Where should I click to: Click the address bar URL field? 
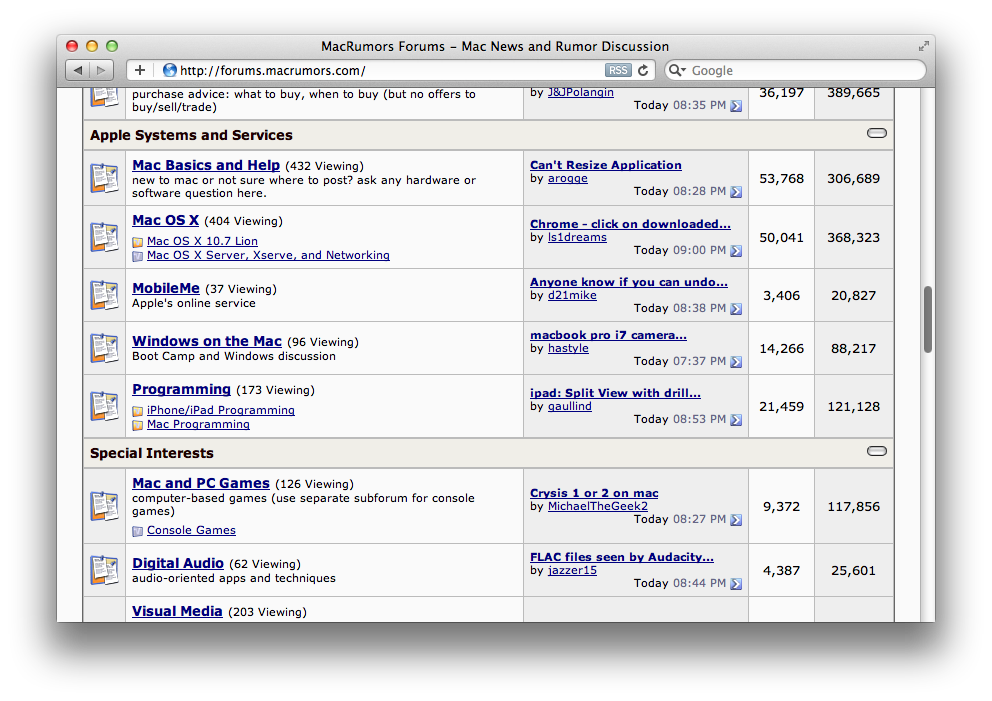(389, 70)
